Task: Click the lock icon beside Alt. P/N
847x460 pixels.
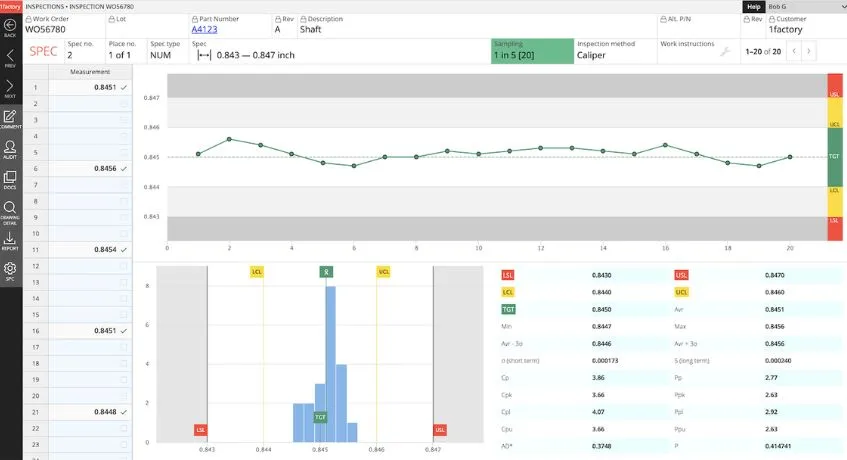Action: coord(663,19)
